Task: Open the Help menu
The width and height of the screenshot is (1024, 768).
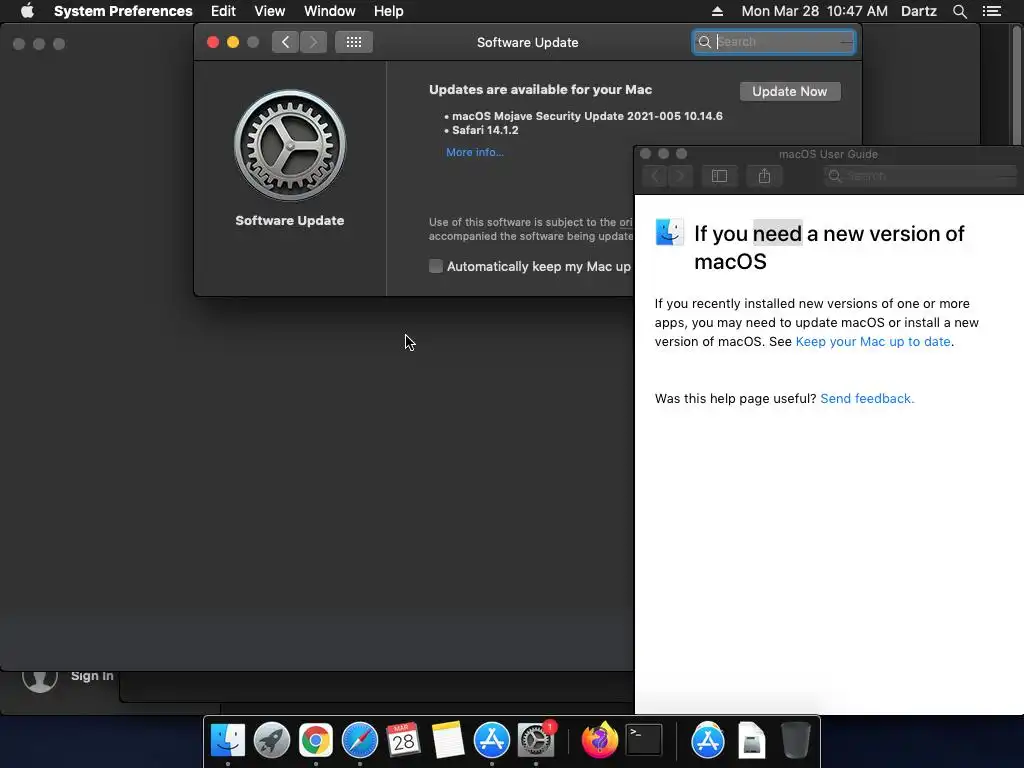Action: [389, 11]
